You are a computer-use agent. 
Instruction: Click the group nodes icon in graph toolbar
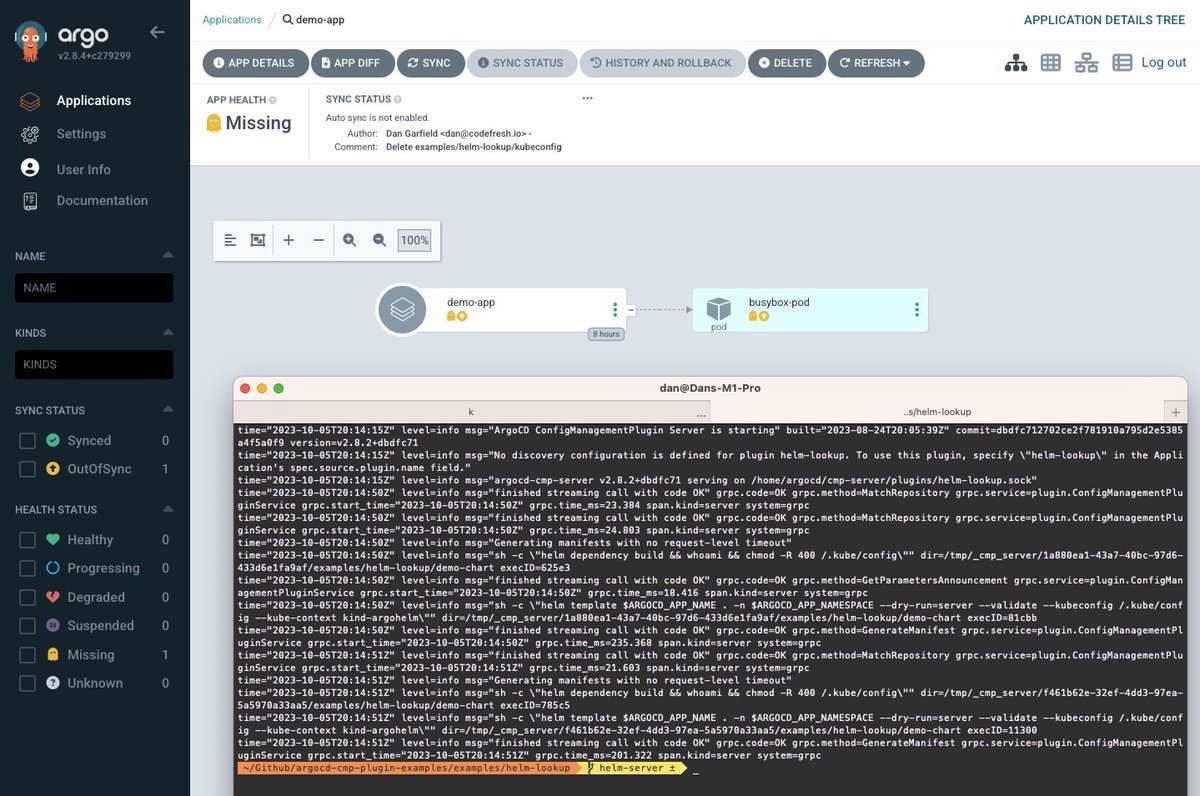[x=258, y=240]
